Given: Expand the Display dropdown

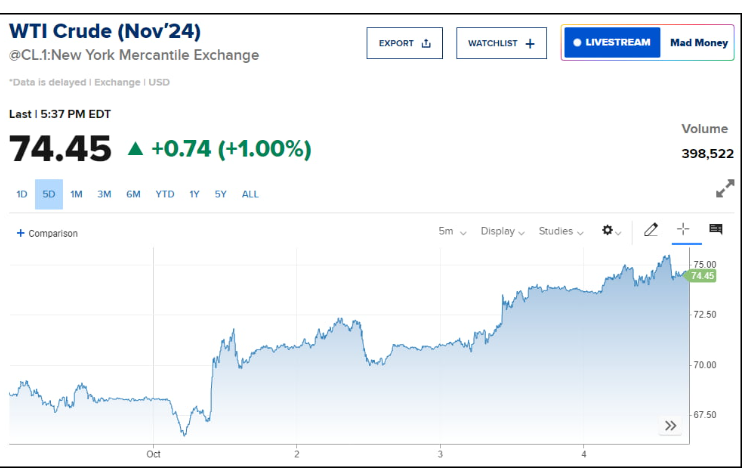Looking at the screenshot, I should pyautogui.click(x=503, y=231).
